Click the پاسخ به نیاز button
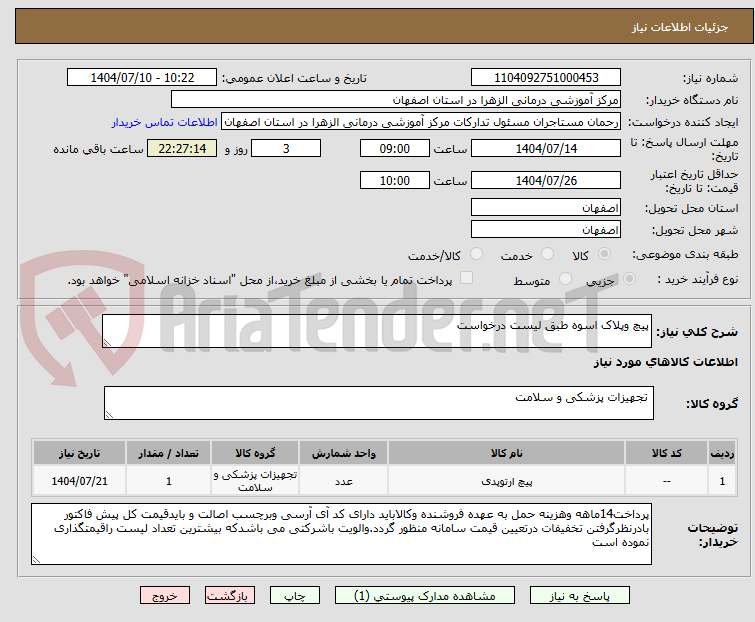 (579, 596)
